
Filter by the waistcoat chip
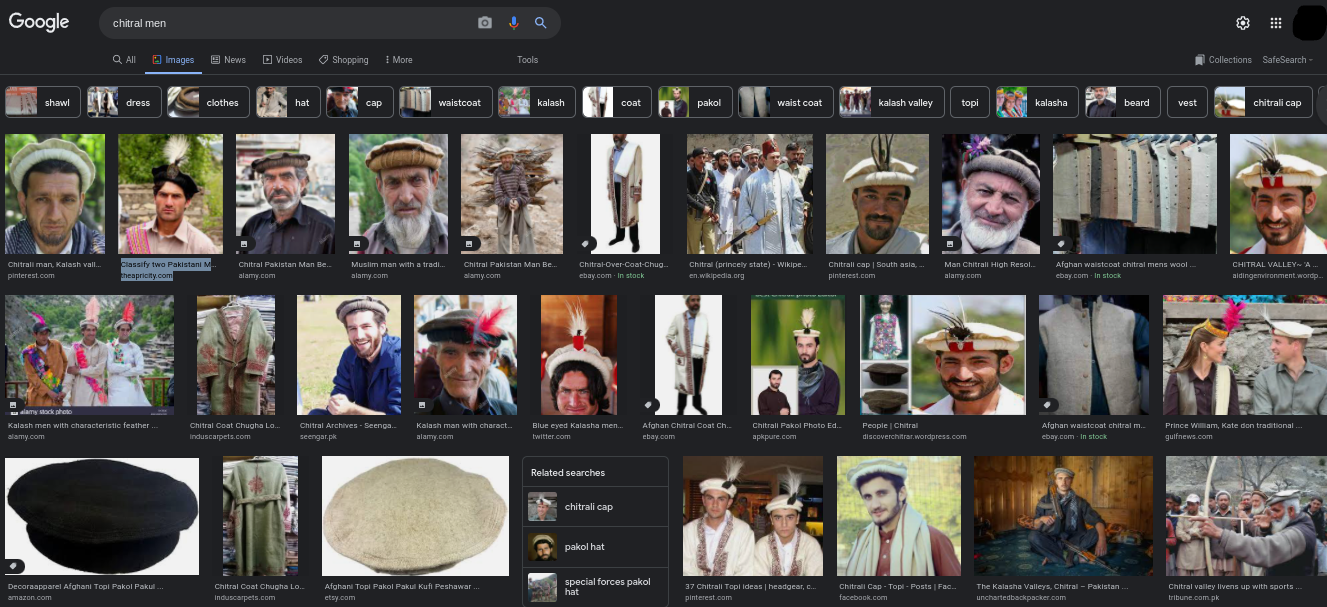click(x=445, y=102)
